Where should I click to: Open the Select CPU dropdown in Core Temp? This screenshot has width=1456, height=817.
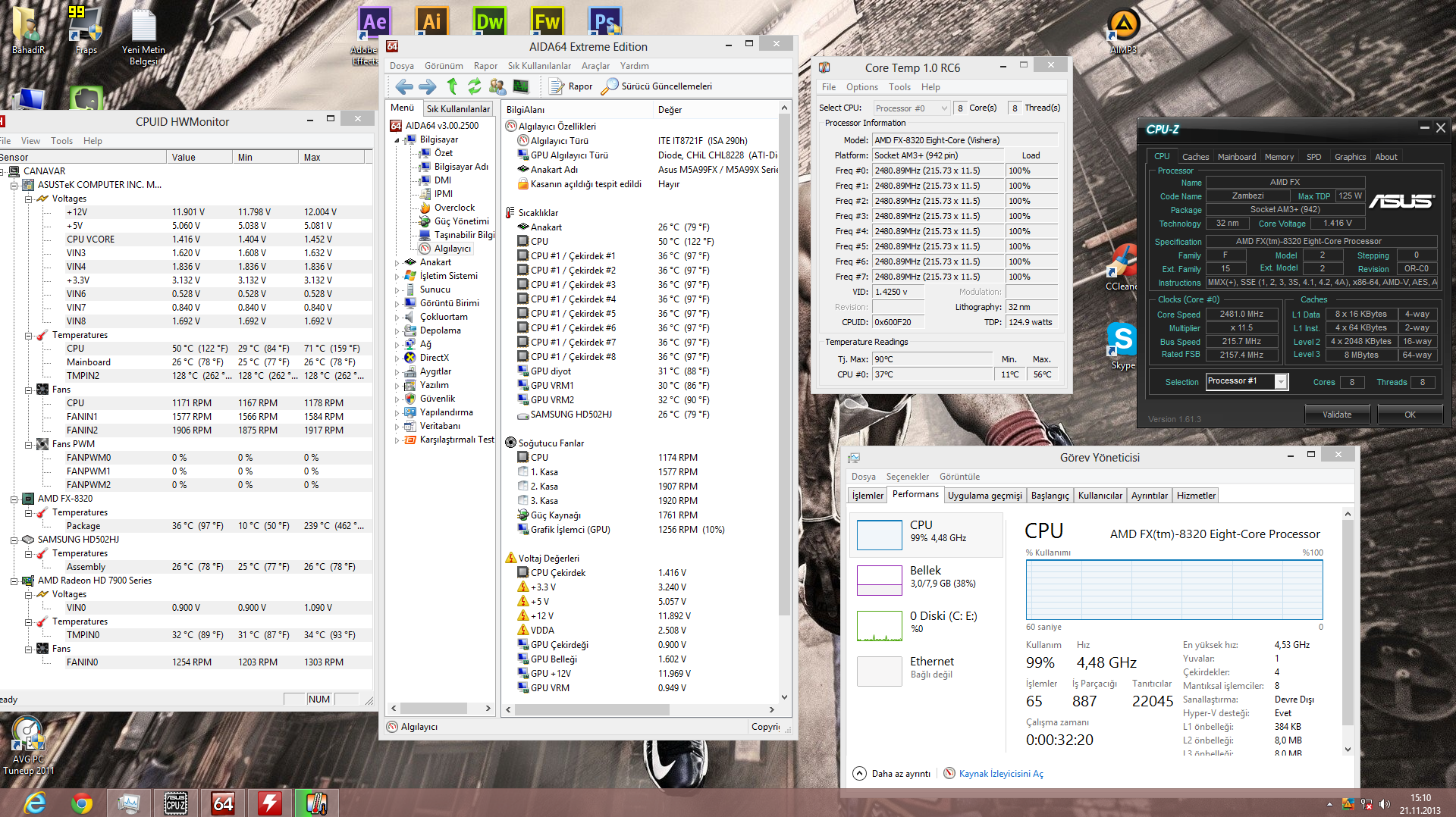pyautogui.click(x=911, y=108)
